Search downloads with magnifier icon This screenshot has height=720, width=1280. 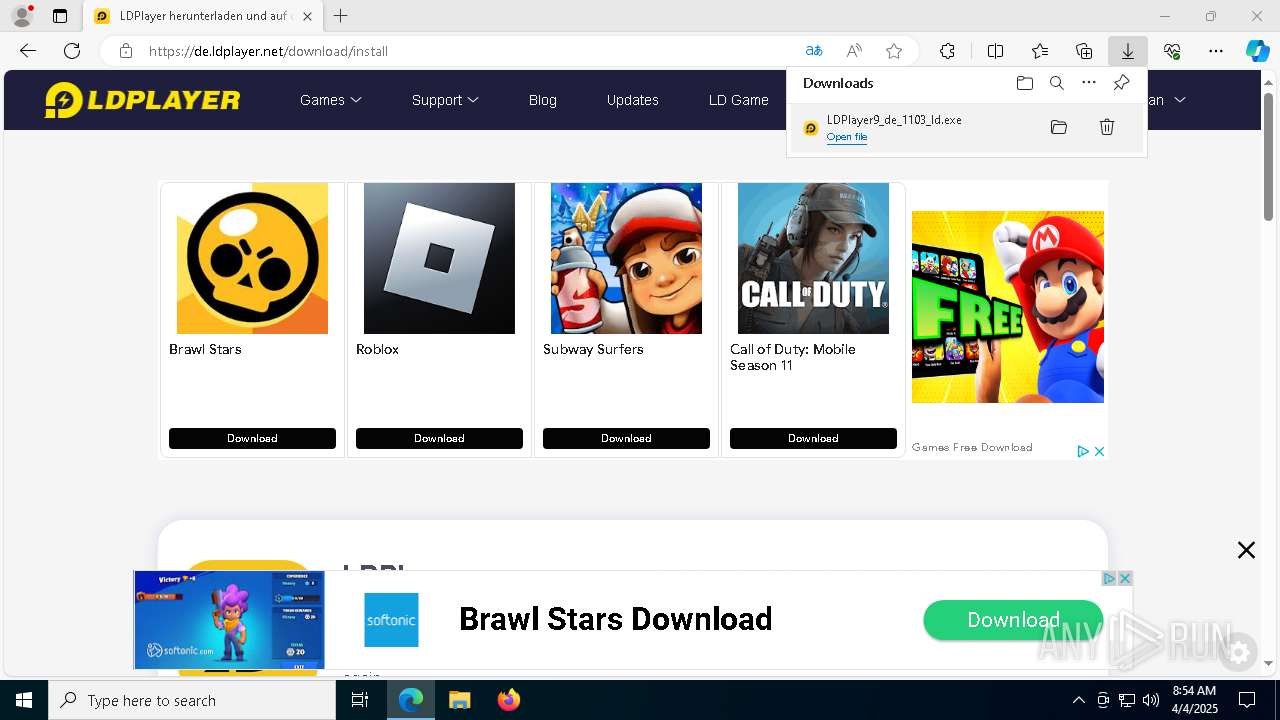click(x=1056, y=83)
